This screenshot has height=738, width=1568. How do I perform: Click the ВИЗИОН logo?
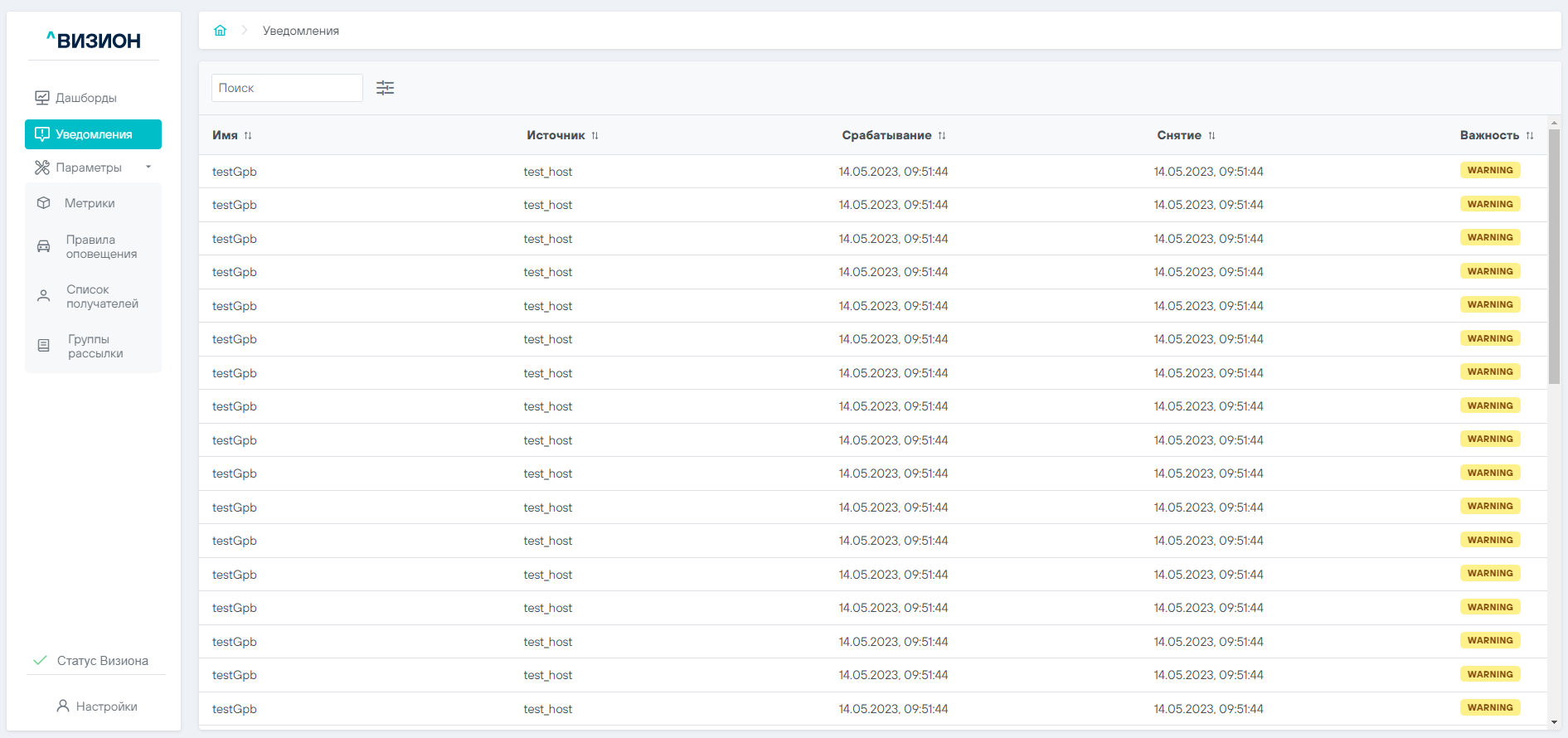(94, 41)
